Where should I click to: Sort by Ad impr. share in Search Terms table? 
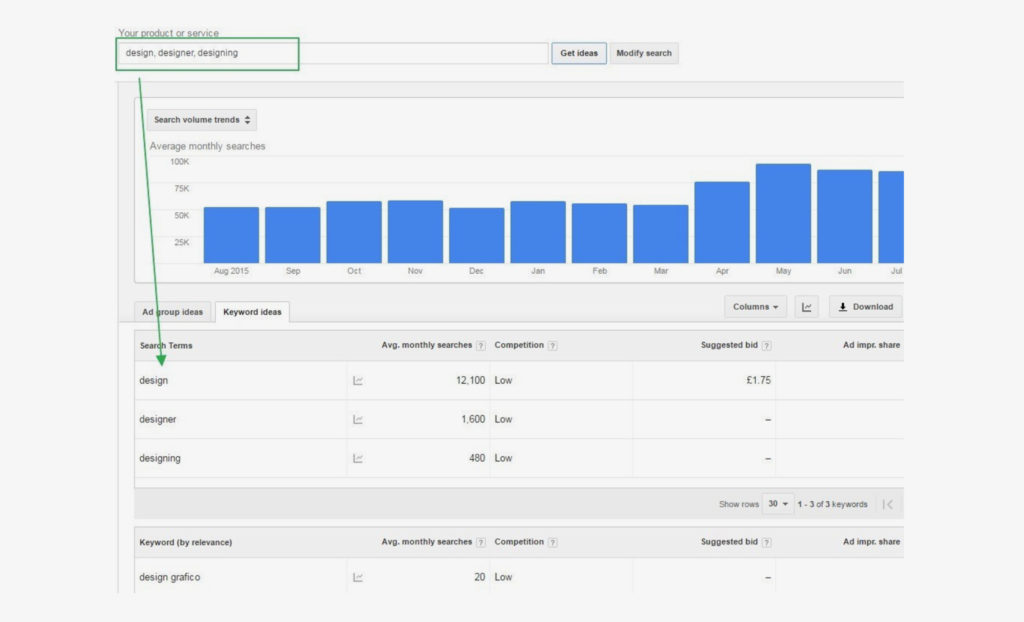point(871,345)
